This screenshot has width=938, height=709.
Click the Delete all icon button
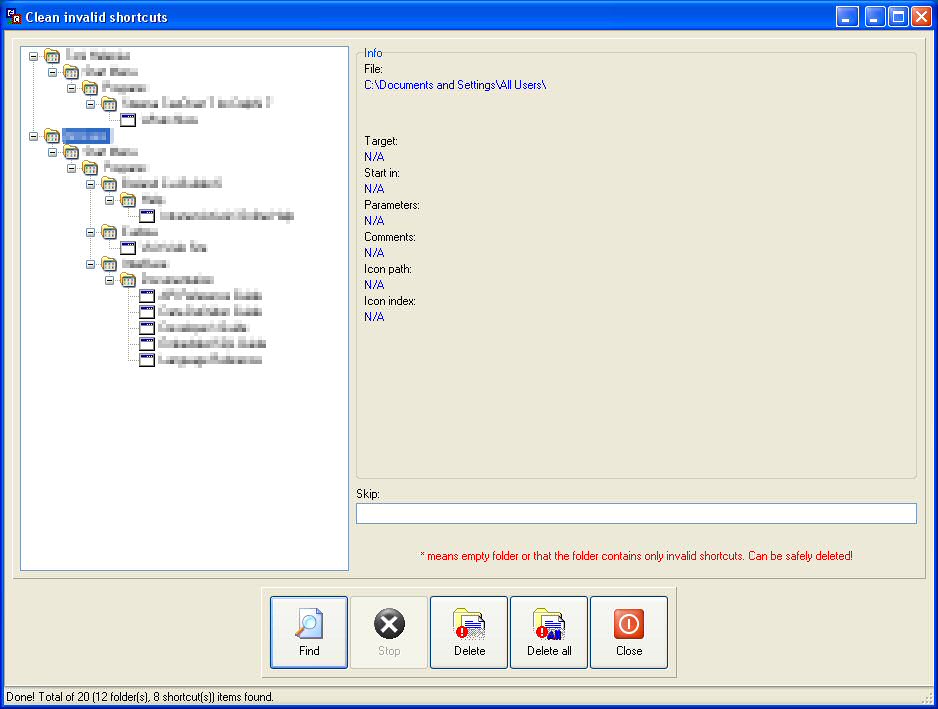point(549,632)
